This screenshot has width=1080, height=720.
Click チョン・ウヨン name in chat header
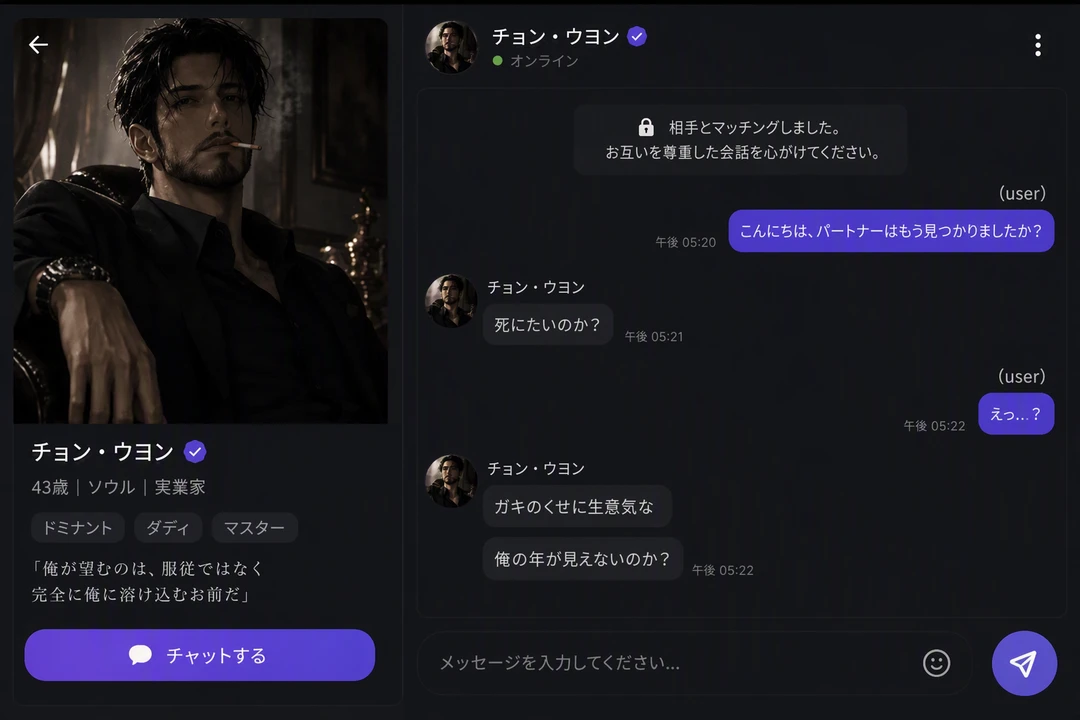(x=556, y=37)
